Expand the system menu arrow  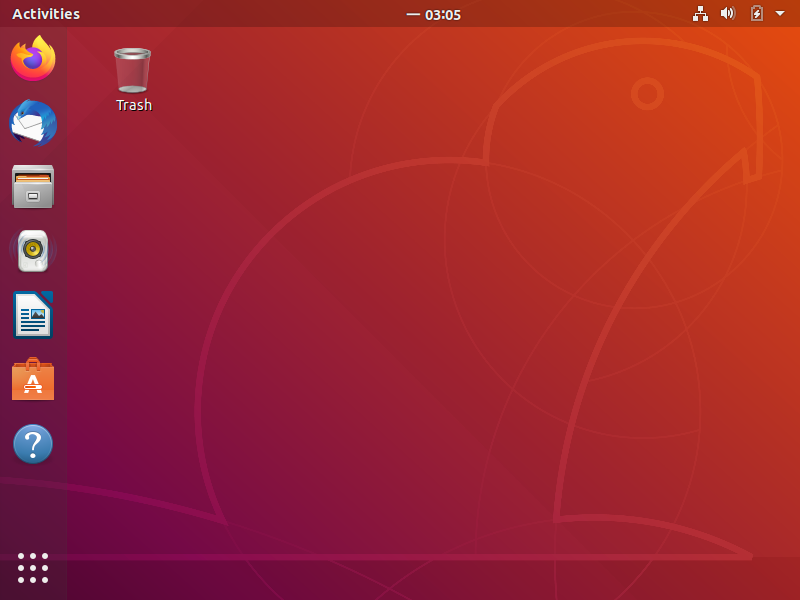[780, 13]
